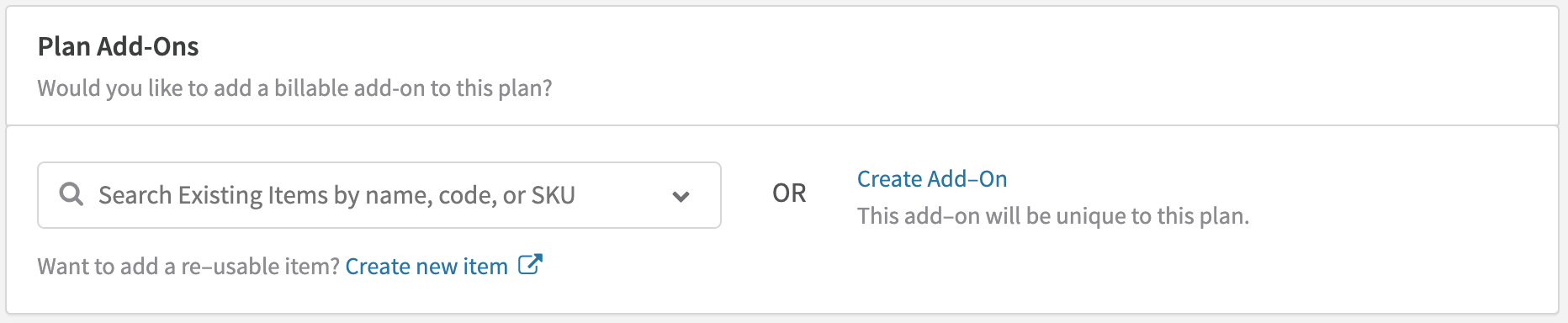Click the external link icon after Create new item

(x=530, y=264)
